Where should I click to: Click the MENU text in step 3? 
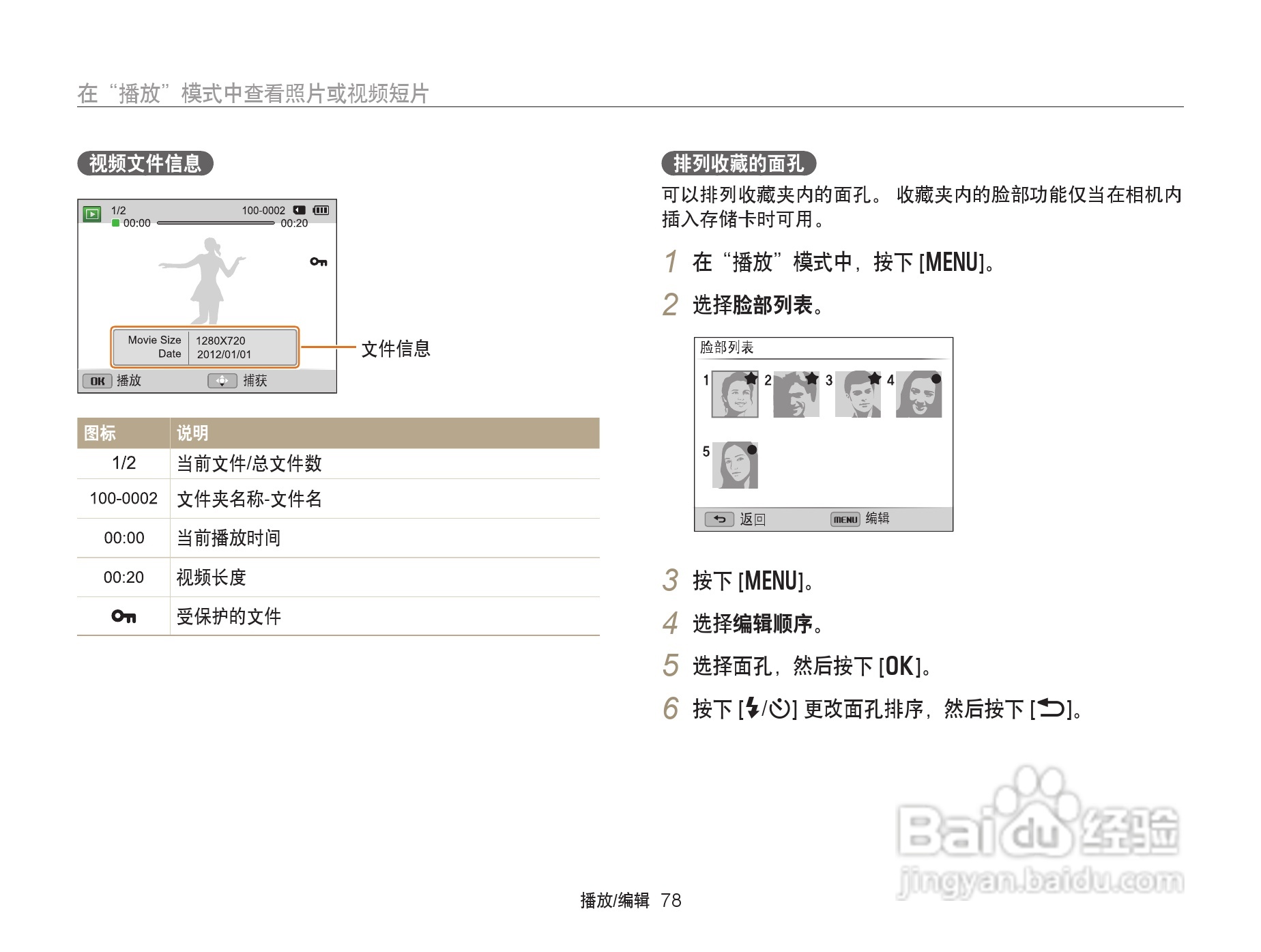[771, 581]
